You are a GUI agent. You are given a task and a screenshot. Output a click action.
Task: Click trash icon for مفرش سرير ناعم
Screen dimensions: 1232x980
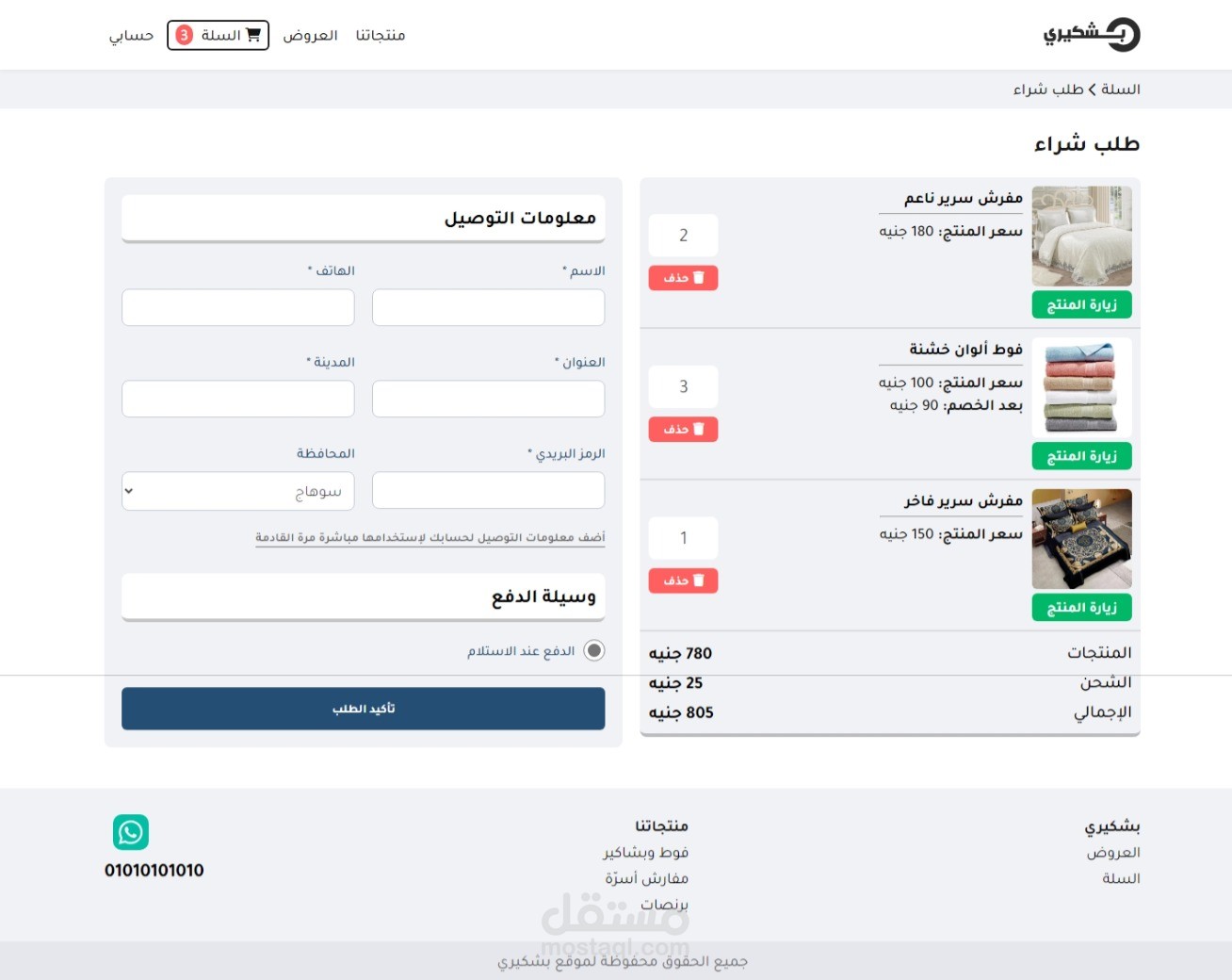(699, 278)
